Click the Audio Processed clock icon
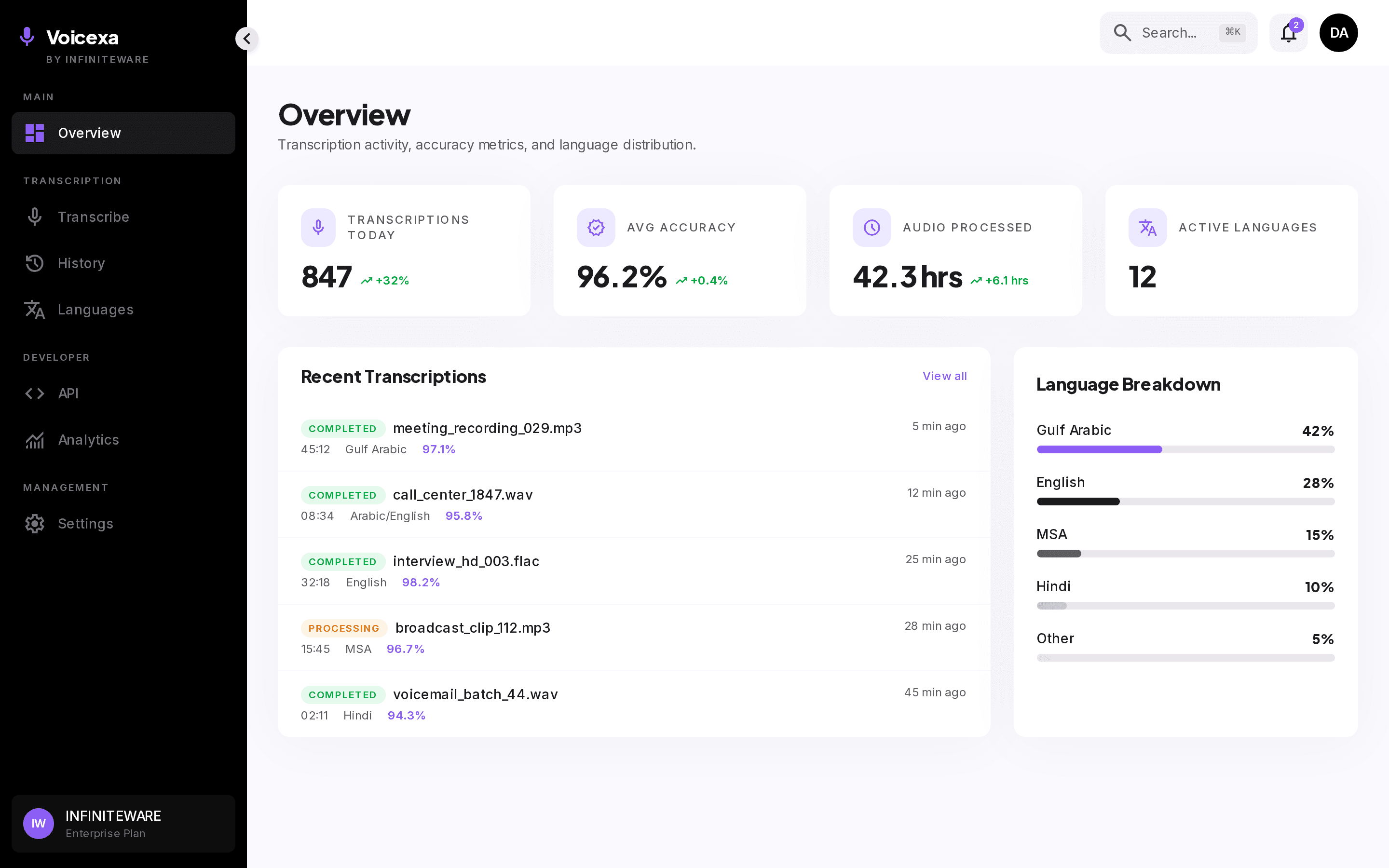This screenshot has height=868, width=1389. coord(872,227)
